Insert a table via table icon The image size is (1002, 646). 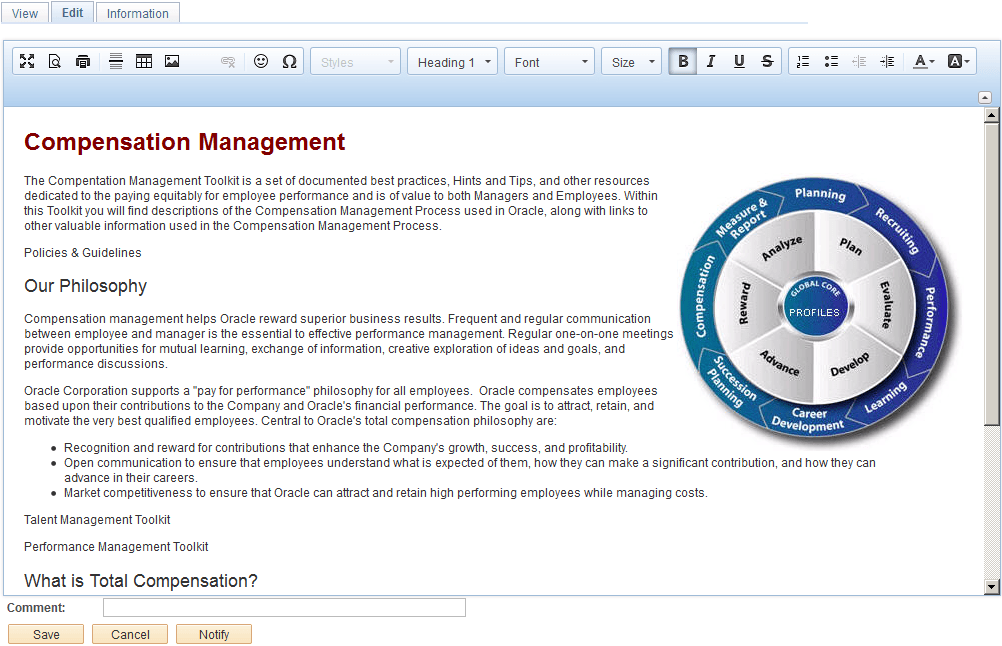pyautogui.click(x=144, y=61)
